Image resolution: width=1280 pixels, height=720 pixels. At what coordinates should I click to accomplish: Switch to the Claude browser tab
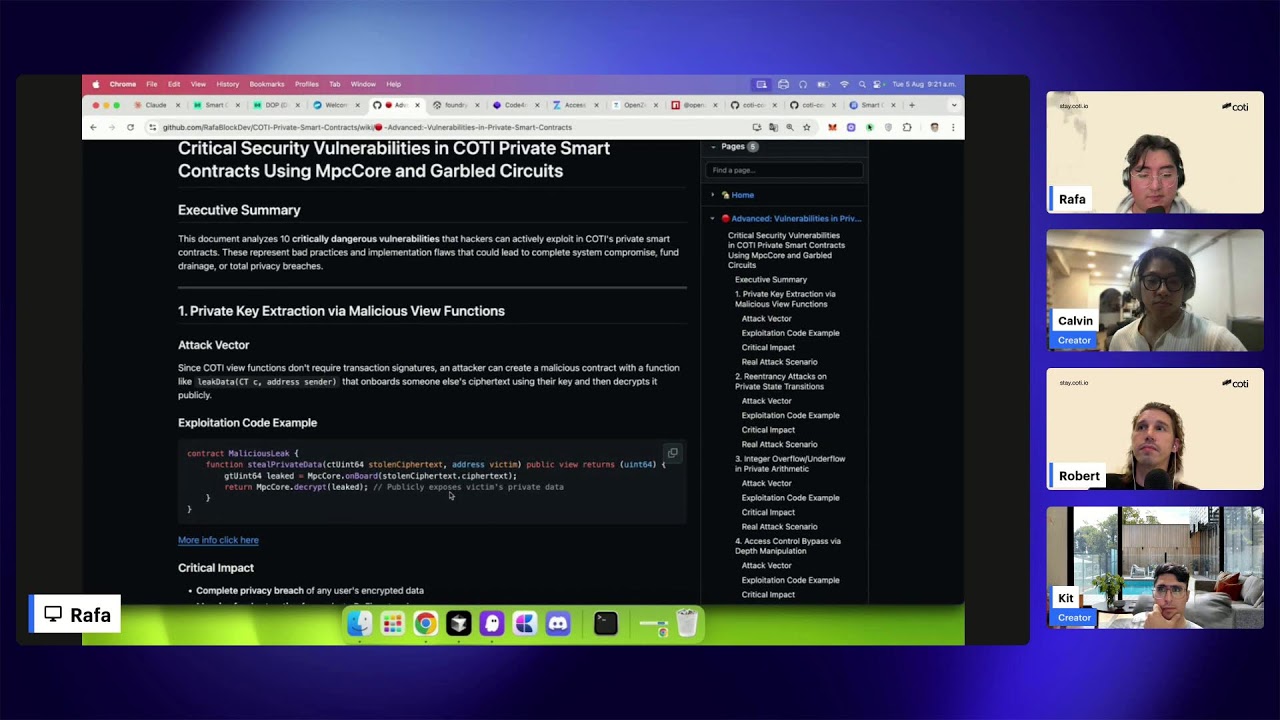point(156,105)
